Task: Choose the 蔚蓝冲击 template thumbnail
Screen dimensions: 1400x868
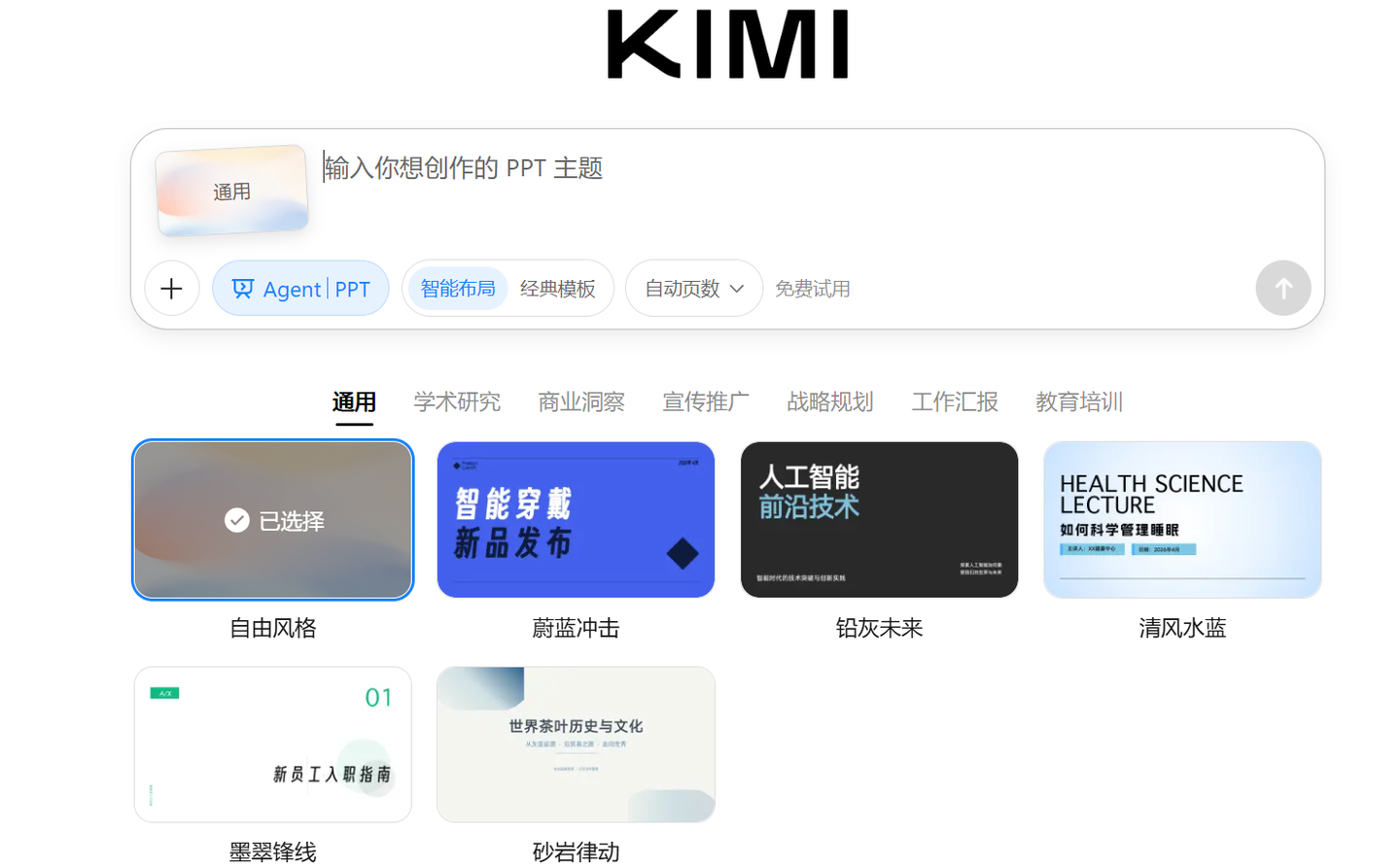Action: (576, 520)
